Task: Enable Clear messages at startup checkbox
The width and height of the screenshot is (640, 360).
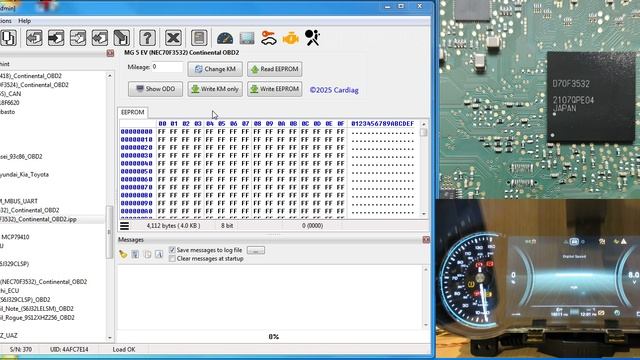Action: [x=172, y=259]
